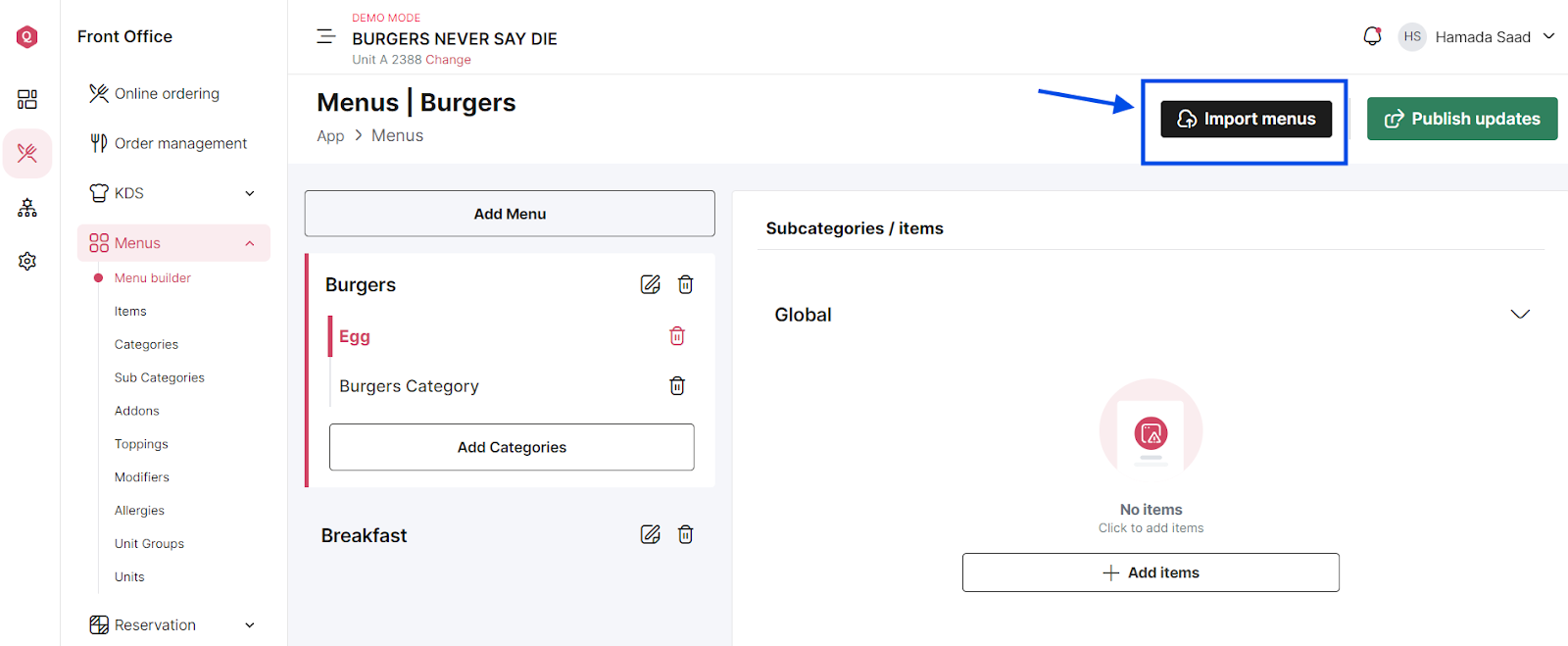
Task: Click the Add items button
Action: pos(1151,572)
